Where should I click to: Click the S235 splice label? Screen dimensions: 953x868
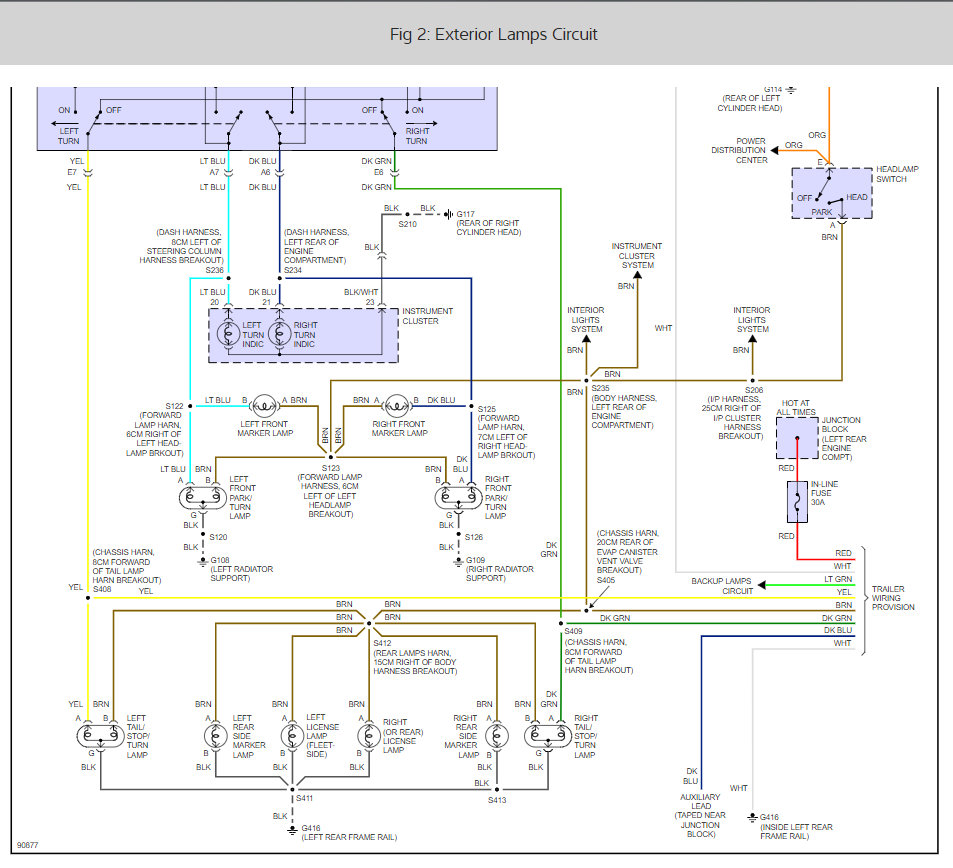click(600, 388)
